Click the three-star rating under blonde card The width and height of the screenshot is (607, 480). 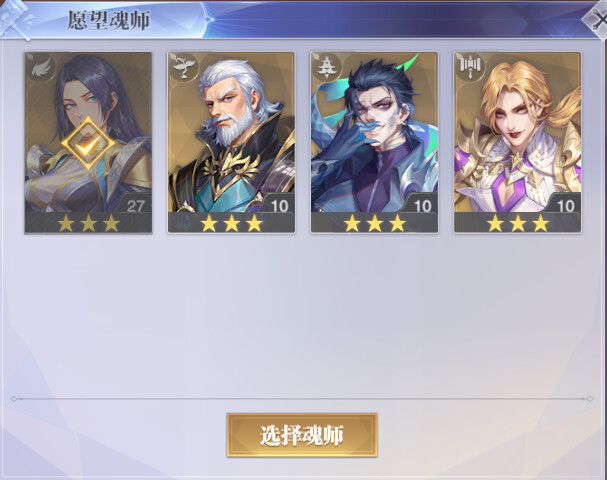point(518,223)
